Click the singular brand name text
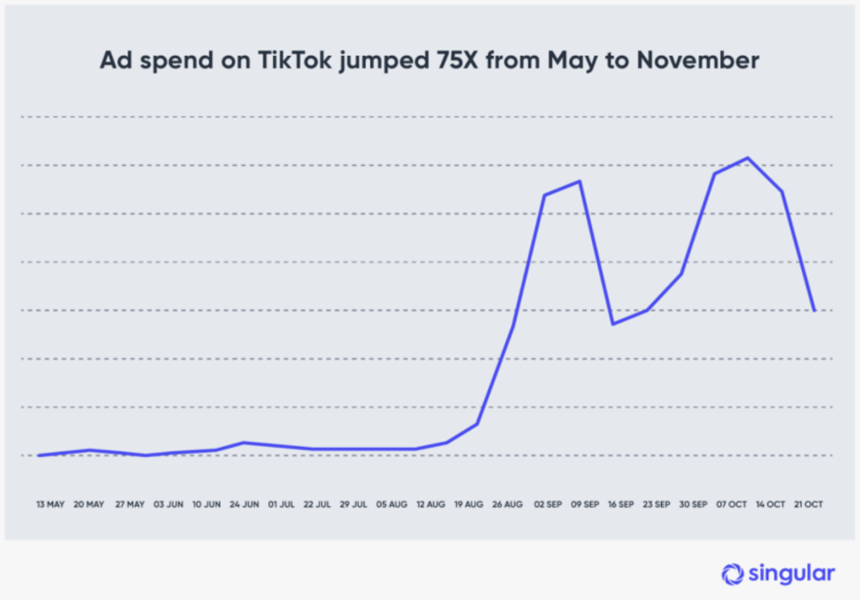 coord(791,574)
